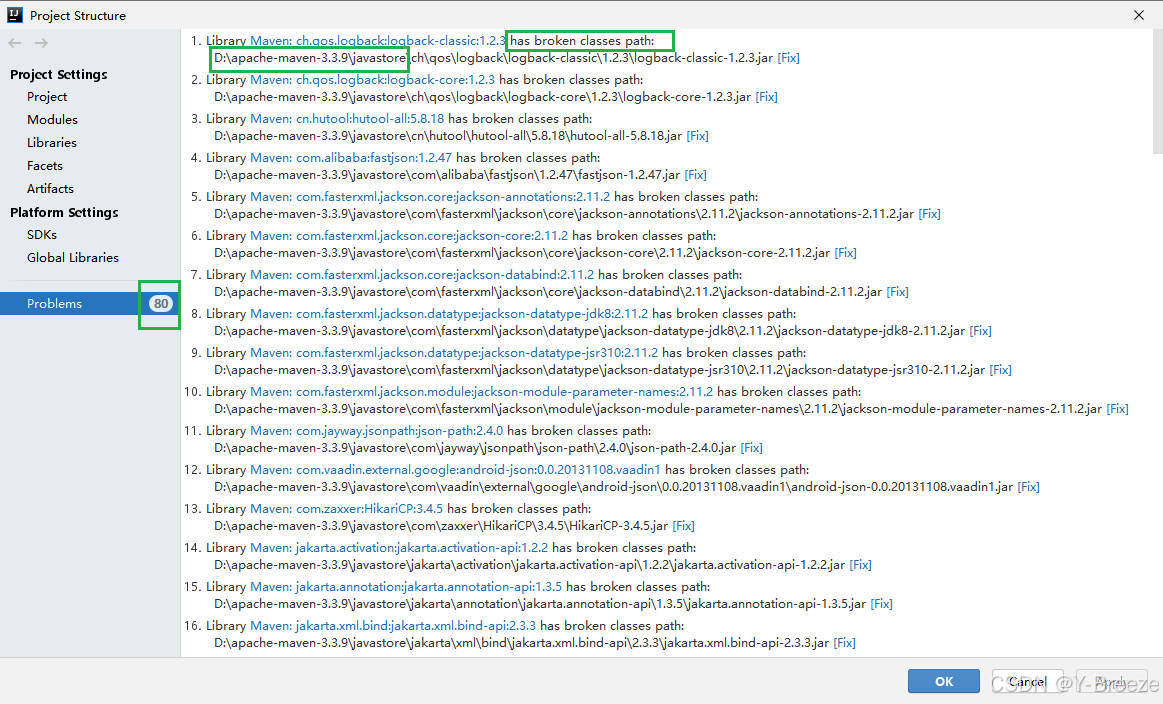The width and height of the screenshot is (1163, 704).
Task: Select the Modules settings entry
Action: point(51,119)
